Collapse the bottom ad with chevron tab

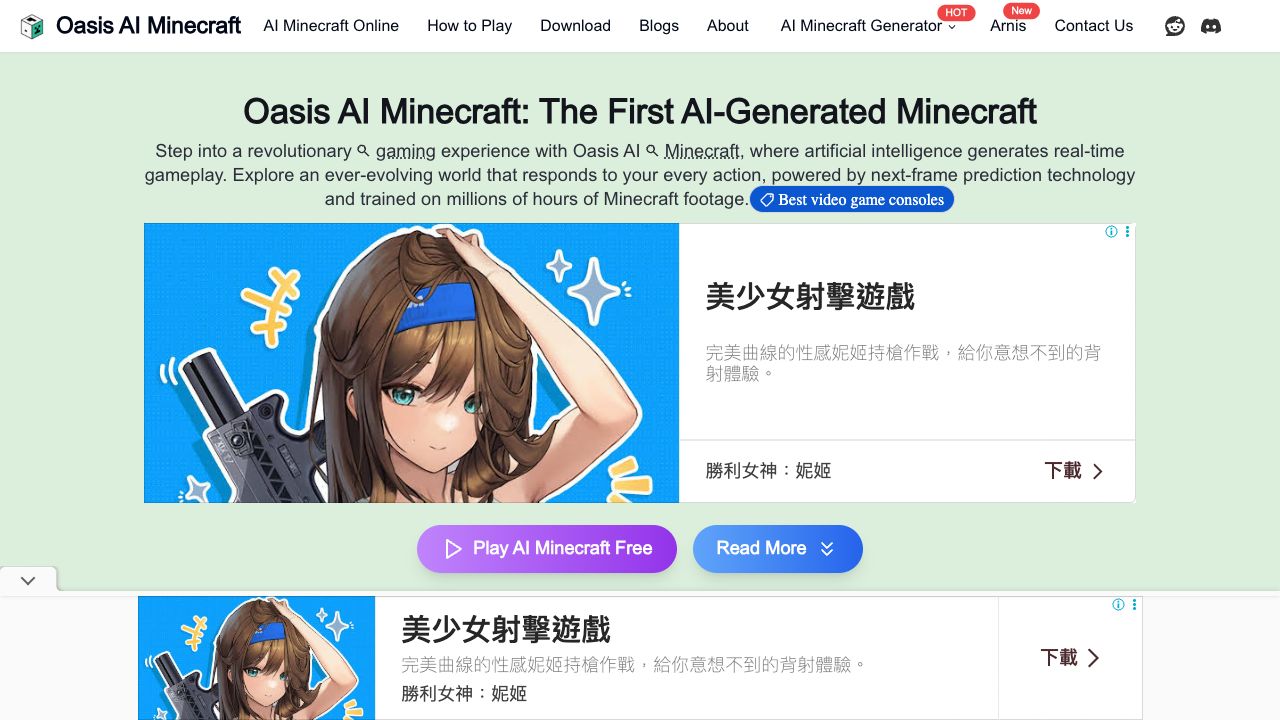(28, 580)
